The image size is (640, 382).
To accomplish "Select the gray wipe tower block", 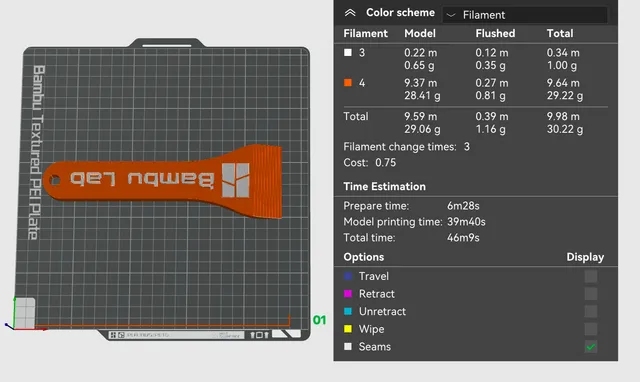I will click(x=25, y=313).
